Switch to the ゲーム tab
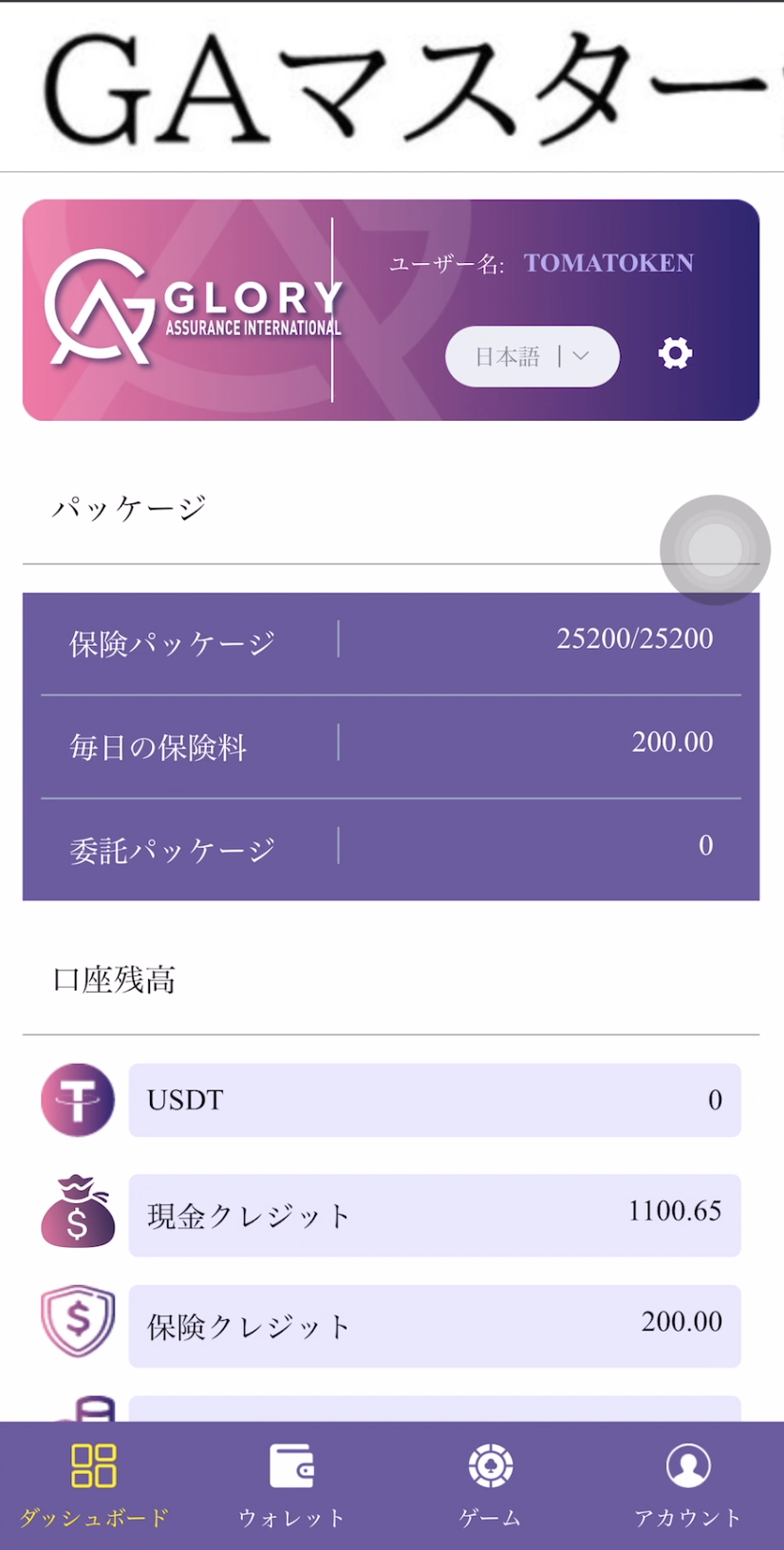The image size is (784, 1550). pos(491,1518)
